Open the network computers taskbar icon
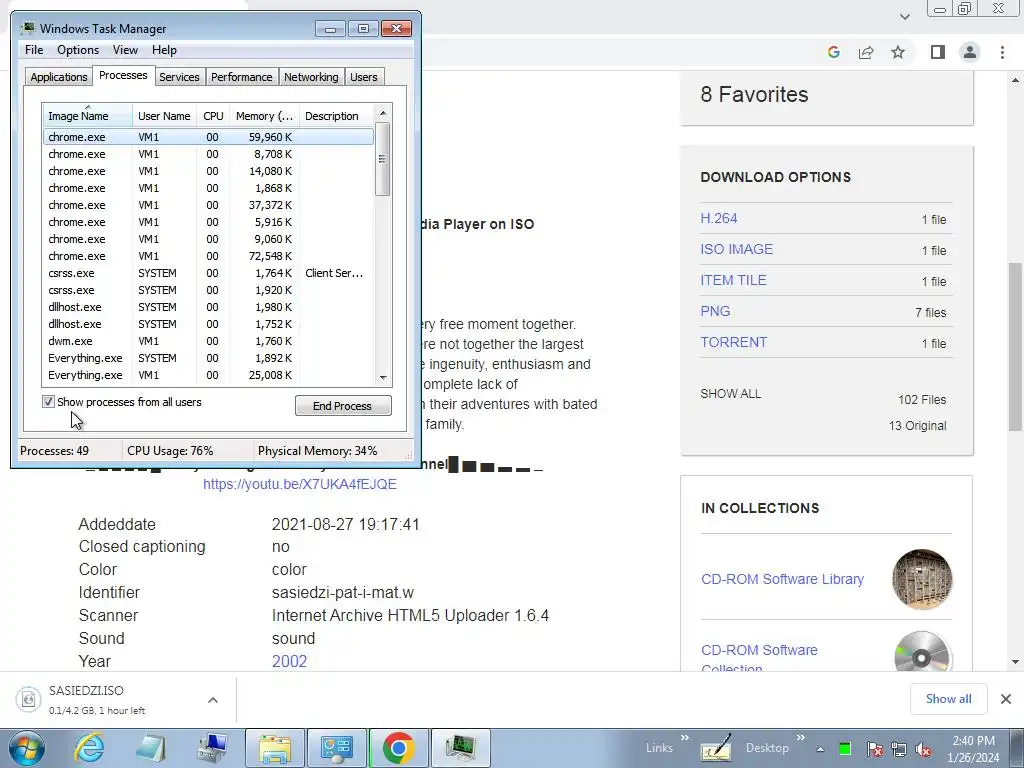 coord(212,748)
